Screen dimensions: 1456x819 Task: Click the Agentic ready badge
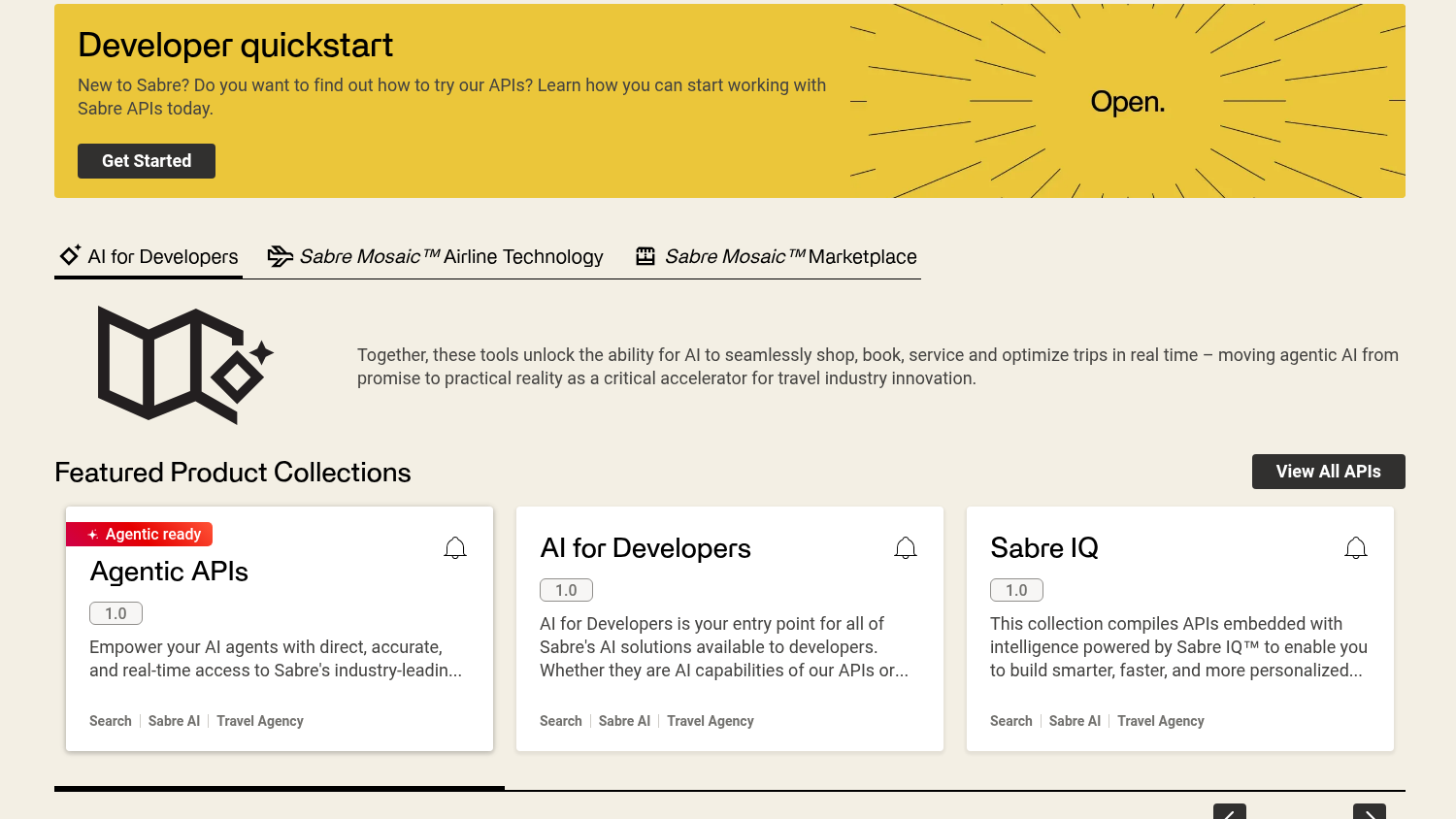(140, 535)
